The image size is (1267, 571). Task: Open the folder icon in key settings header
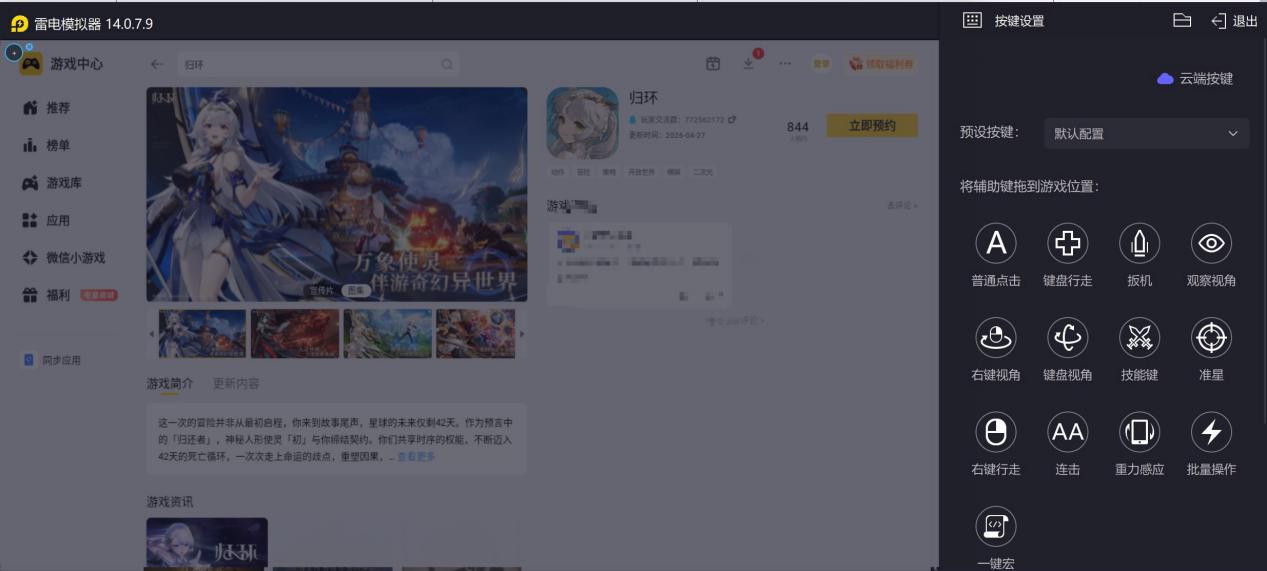click(1182, 20)
